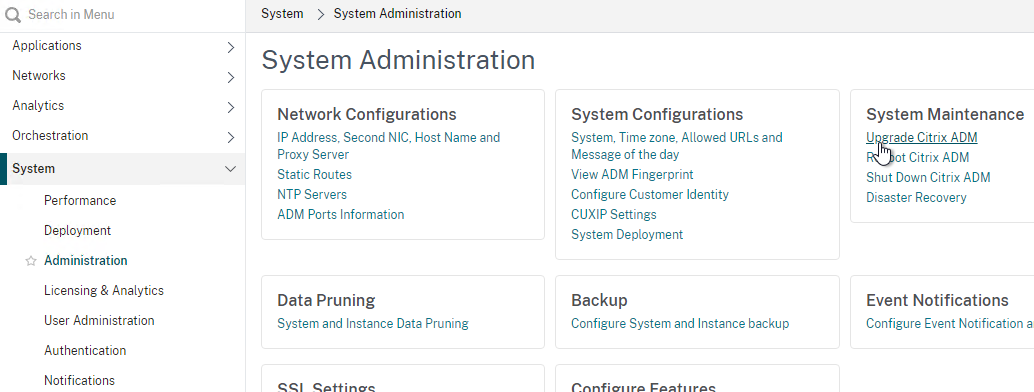Click the Disaster Recovery link

point(916,197)
